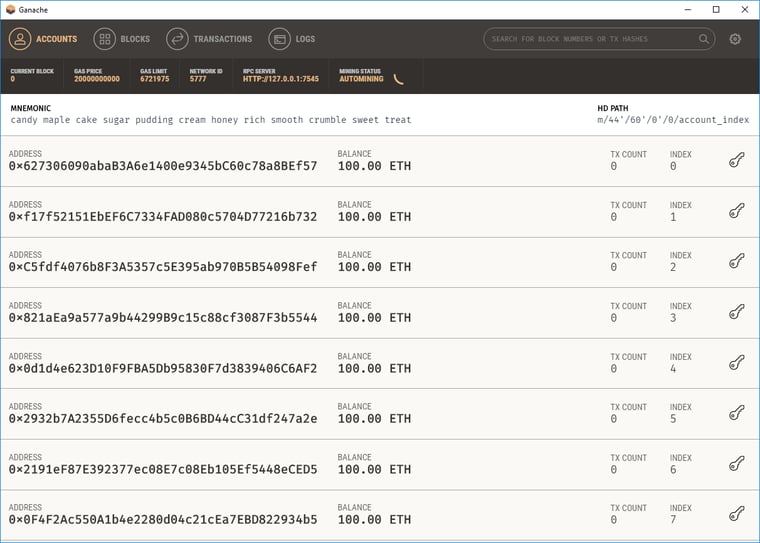
Task: Click the search magnifier icon
Action: 703,39
